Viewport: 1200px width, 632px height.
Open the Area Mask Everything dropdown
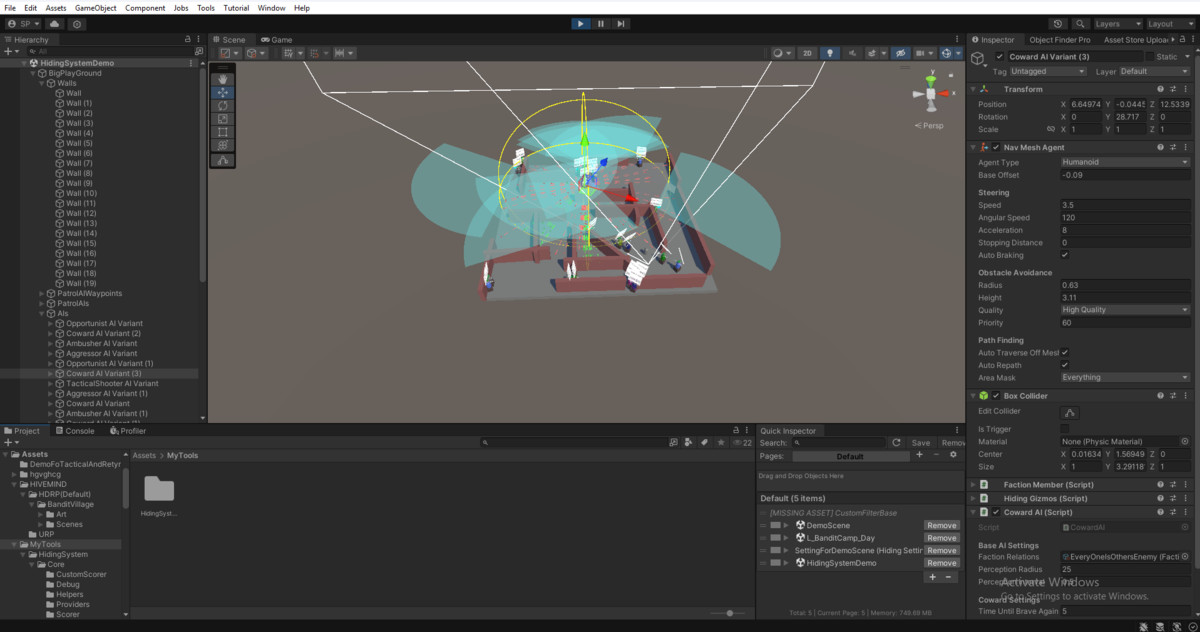click(1125, 378)
